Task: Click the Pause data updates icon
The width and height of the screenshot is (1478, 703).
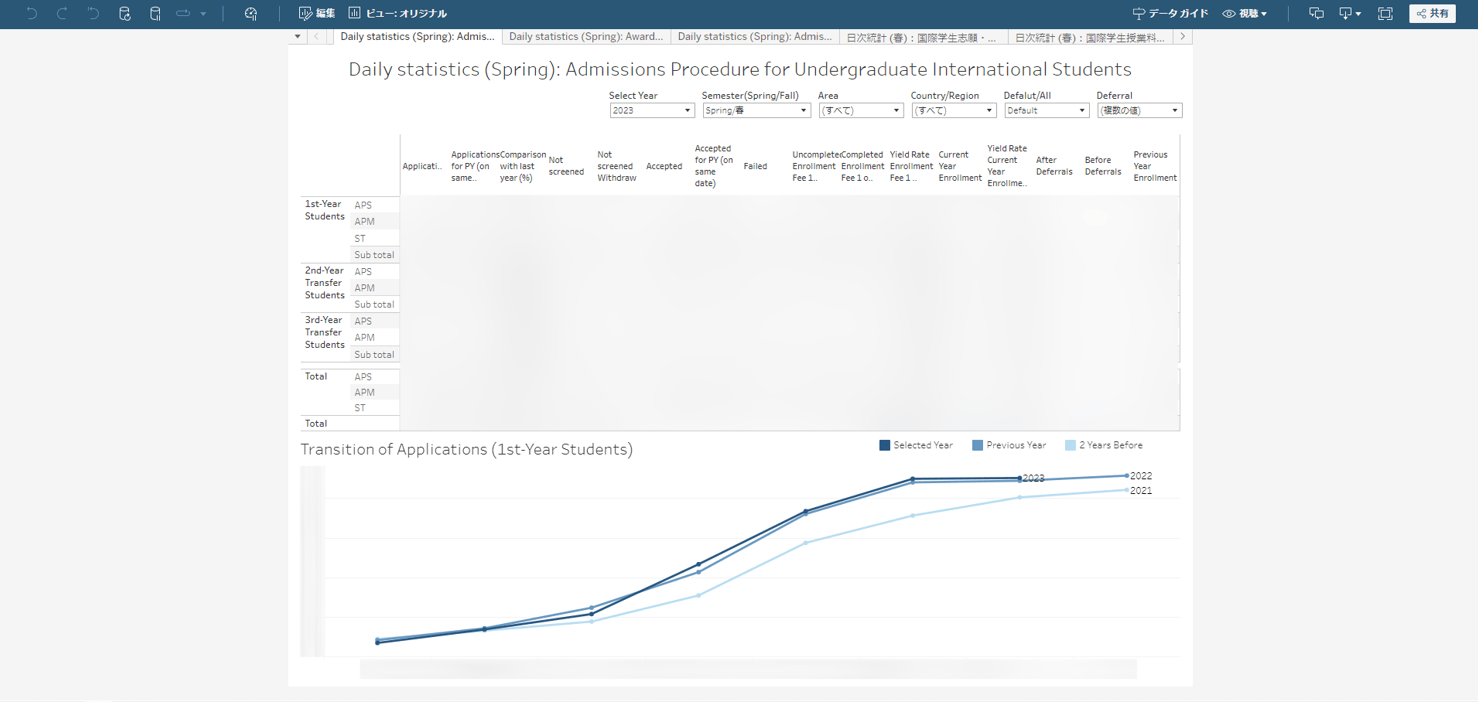Action: coord(155,13)
